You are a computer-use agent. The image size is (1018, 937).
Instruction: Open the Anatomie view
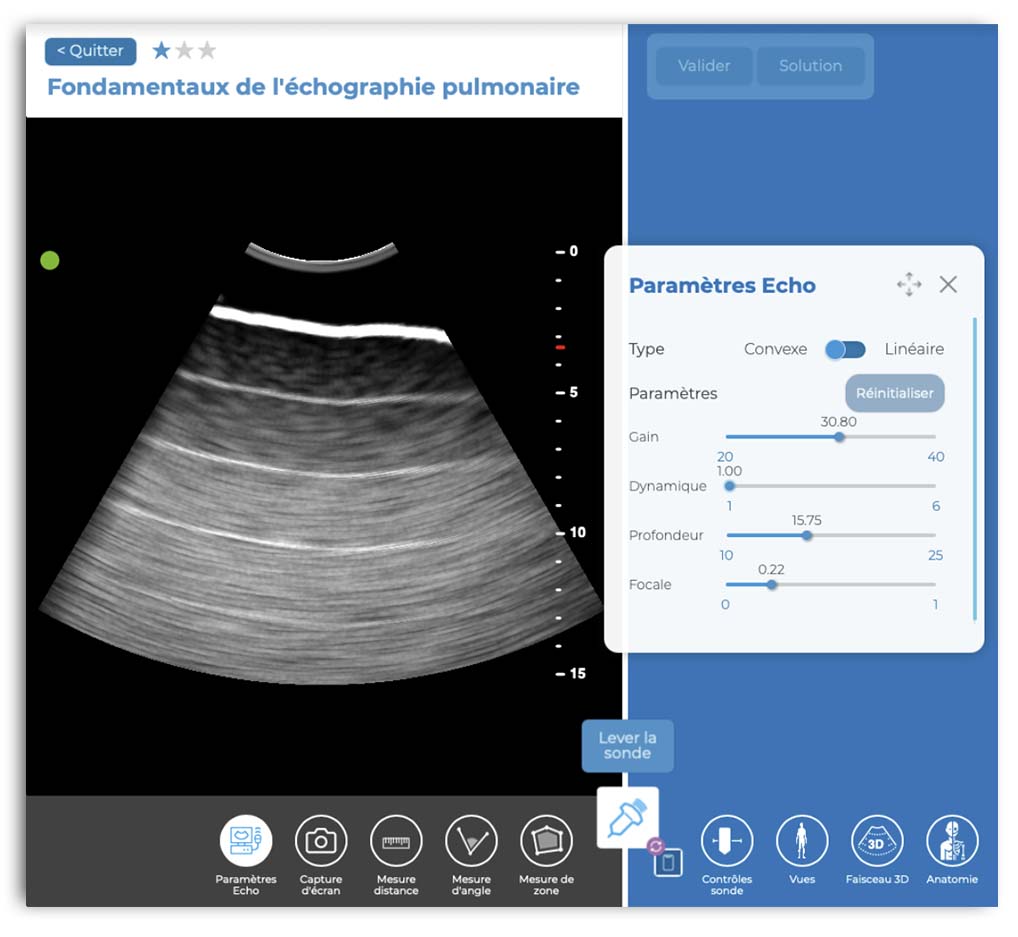[951, 841]
